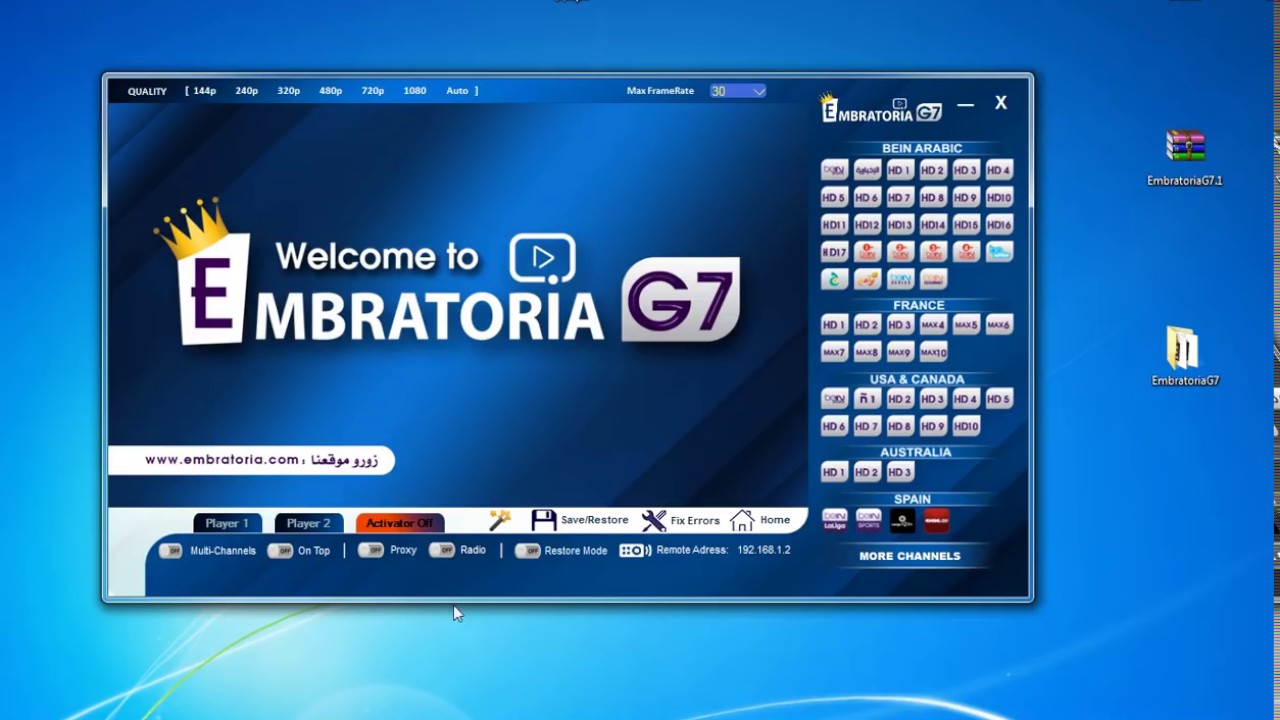Enable the Proxy switch

coord(371,550)
